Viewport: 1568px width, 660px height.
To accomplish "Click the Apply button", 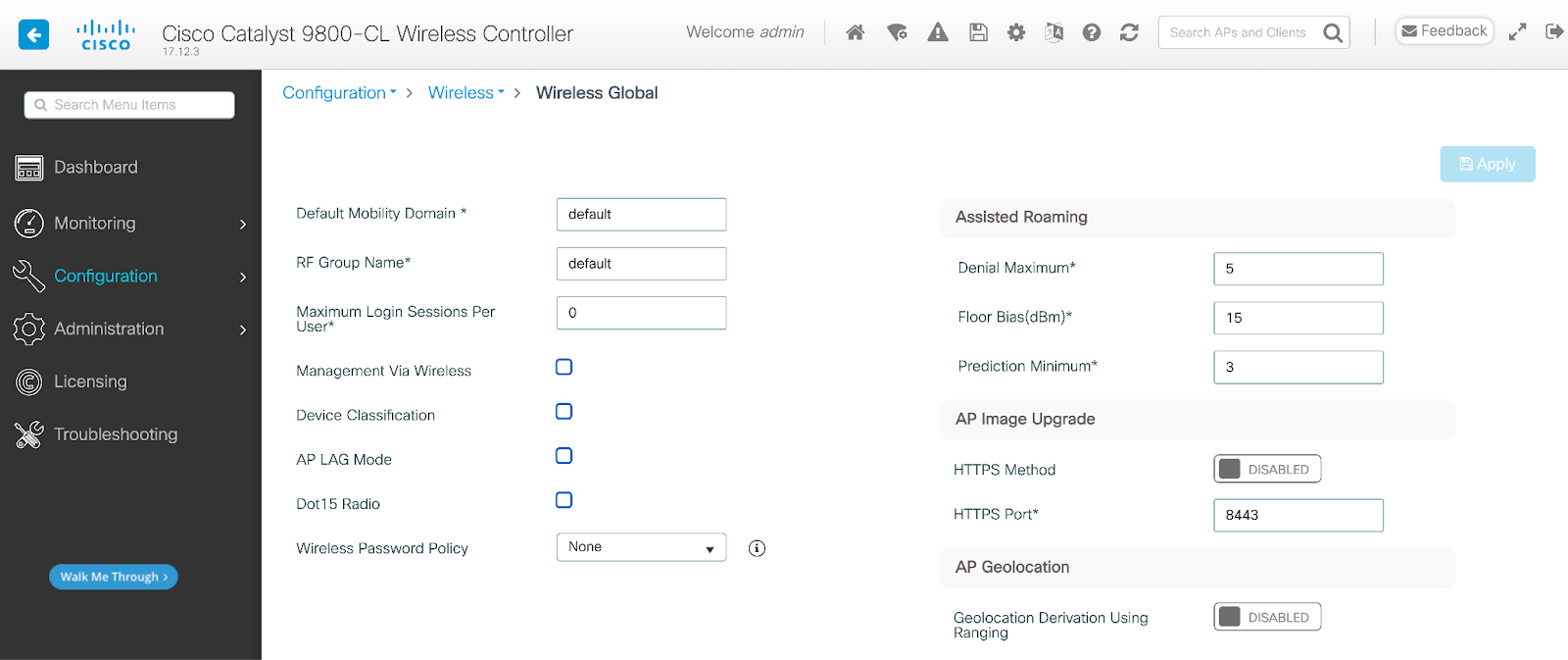I will click(x=1488, y=164).
